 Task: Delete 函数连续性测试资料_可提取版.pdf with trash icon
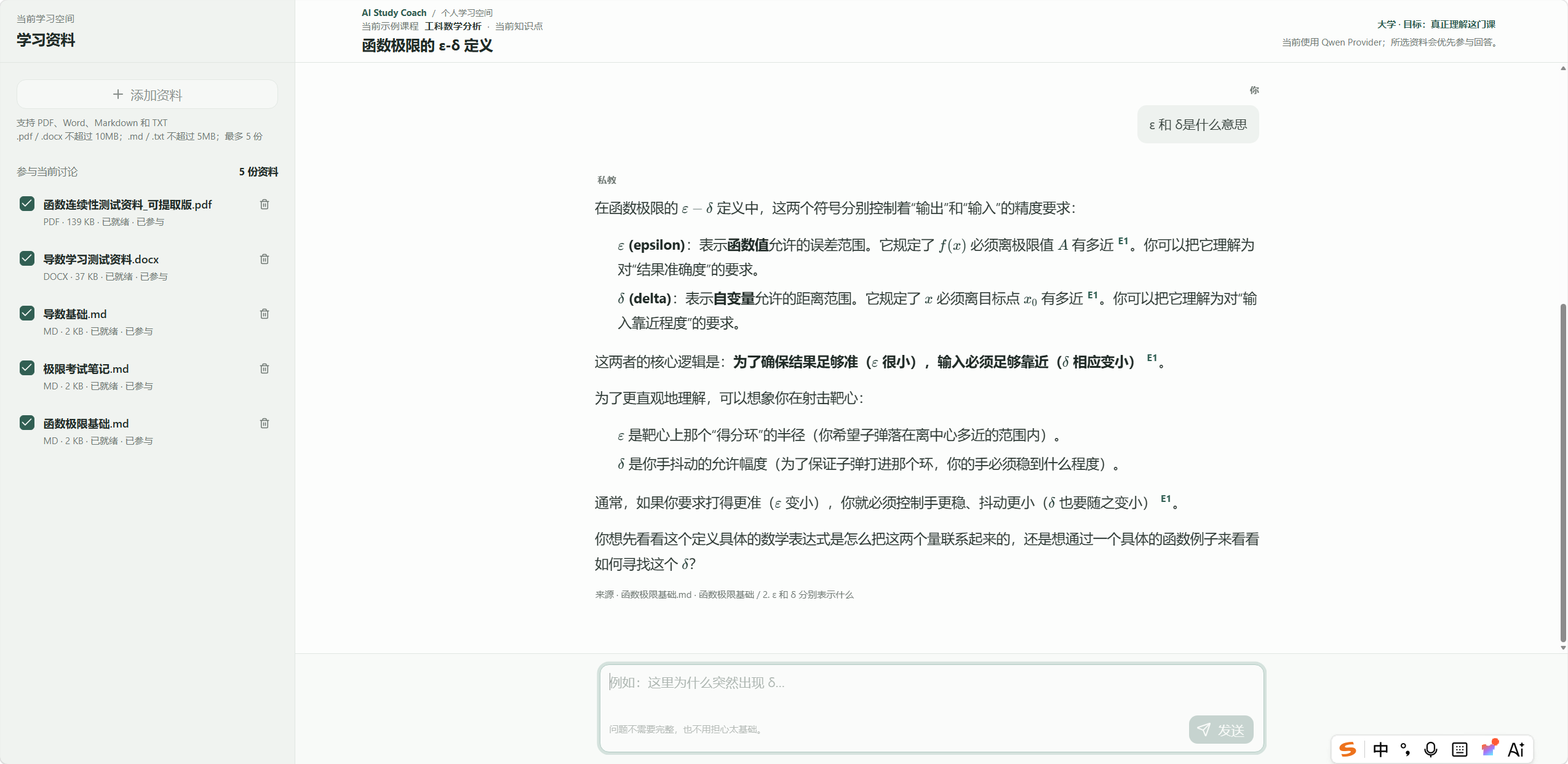coord(265,204)
